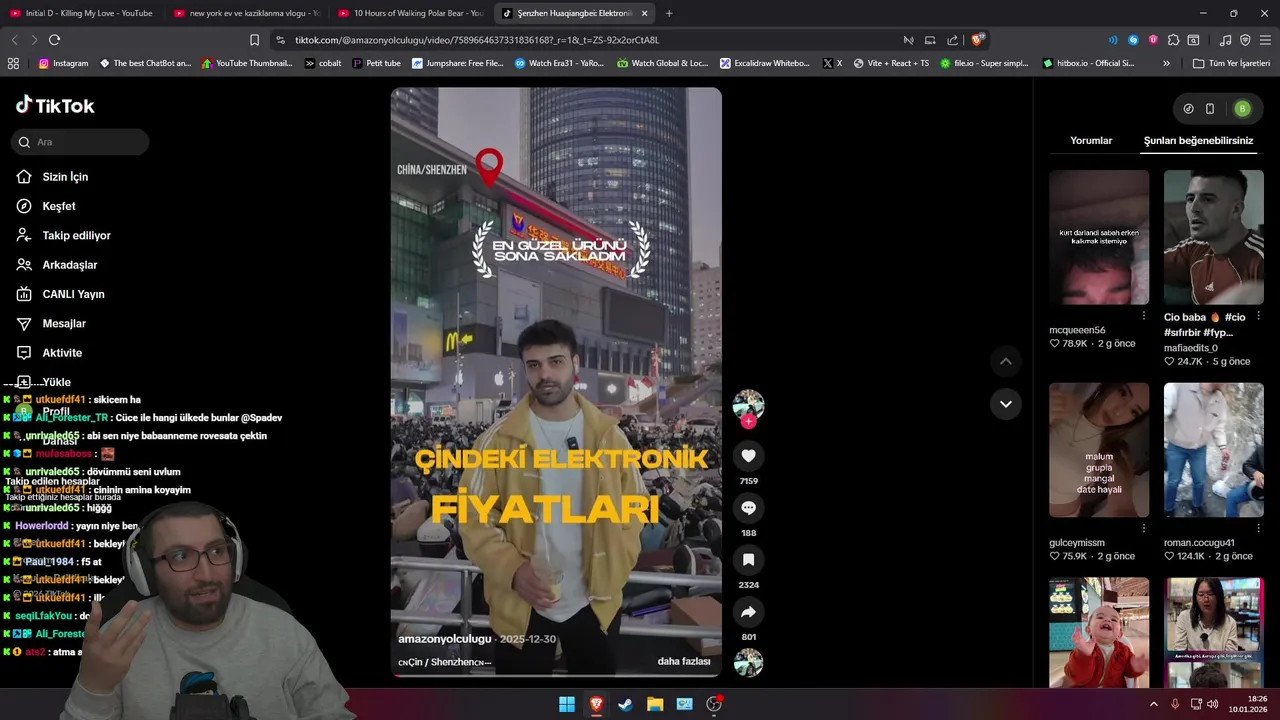The width and height of the screenshot is (1280, 720).
Task: Open green B profile avatar
Action: pos(1242,109)
